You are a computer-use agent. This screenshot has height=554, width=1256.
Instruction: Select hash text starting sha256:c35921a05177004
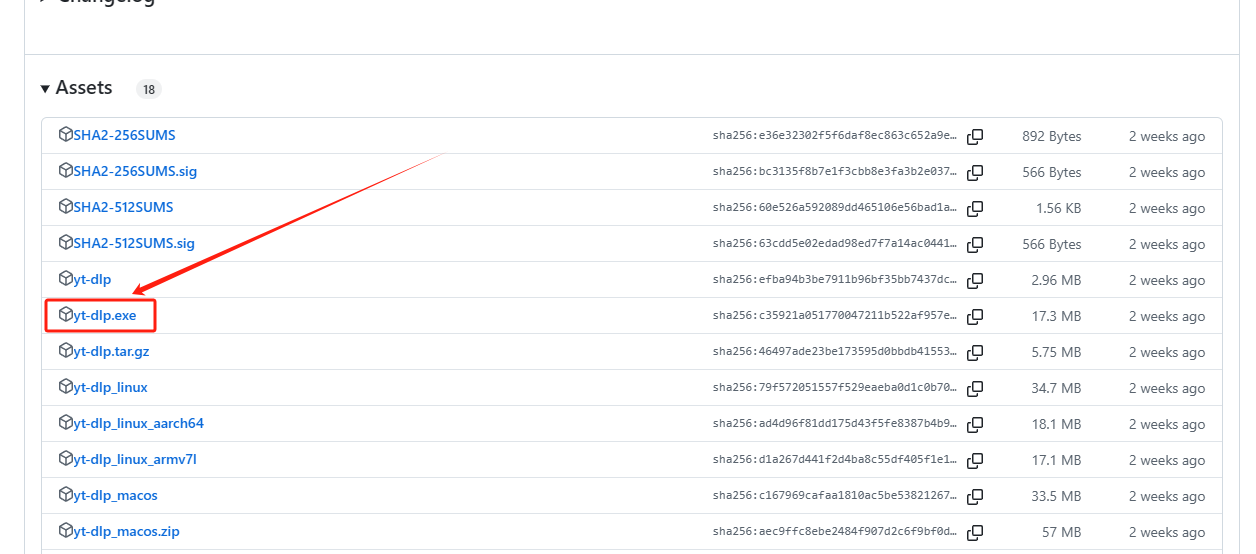tap(835, 316)
